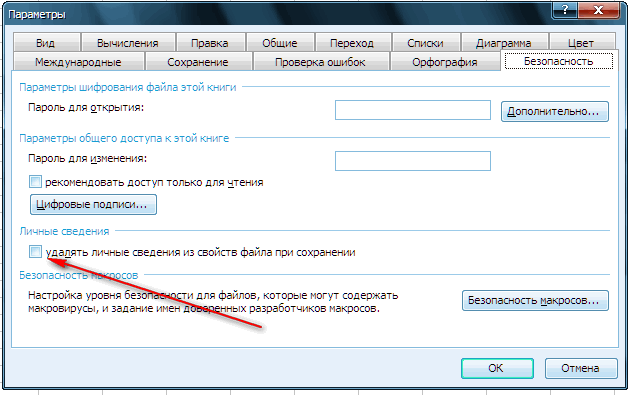Click Параметры общего доступа к этой книге heading
This screenshot has width=628, height=395.
[124, 138]
